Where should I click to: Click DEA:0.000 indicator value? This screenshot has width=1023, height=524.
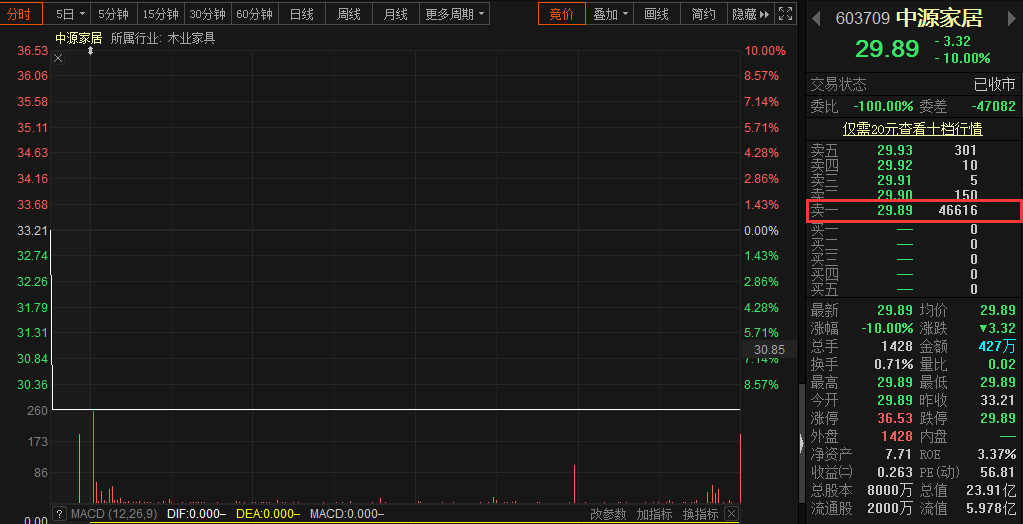coord(267,514)
